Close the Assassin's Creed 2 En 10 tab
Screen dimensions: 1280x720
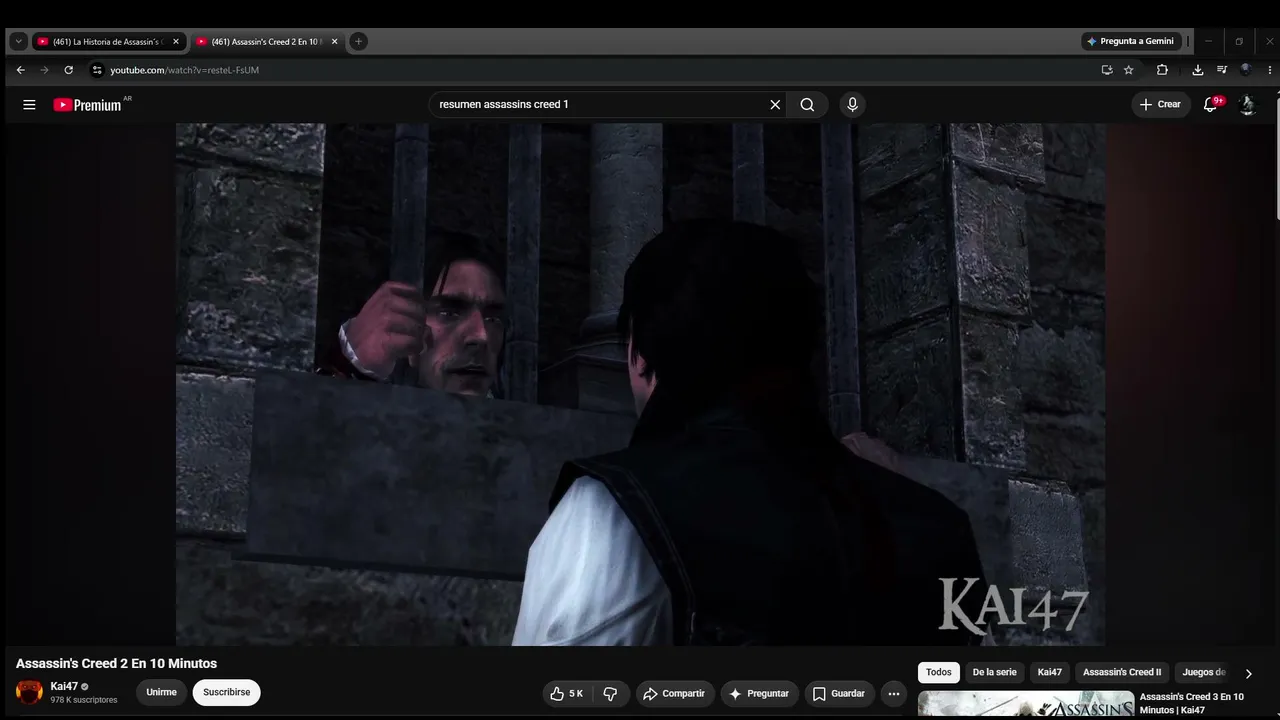coord(335,42)
